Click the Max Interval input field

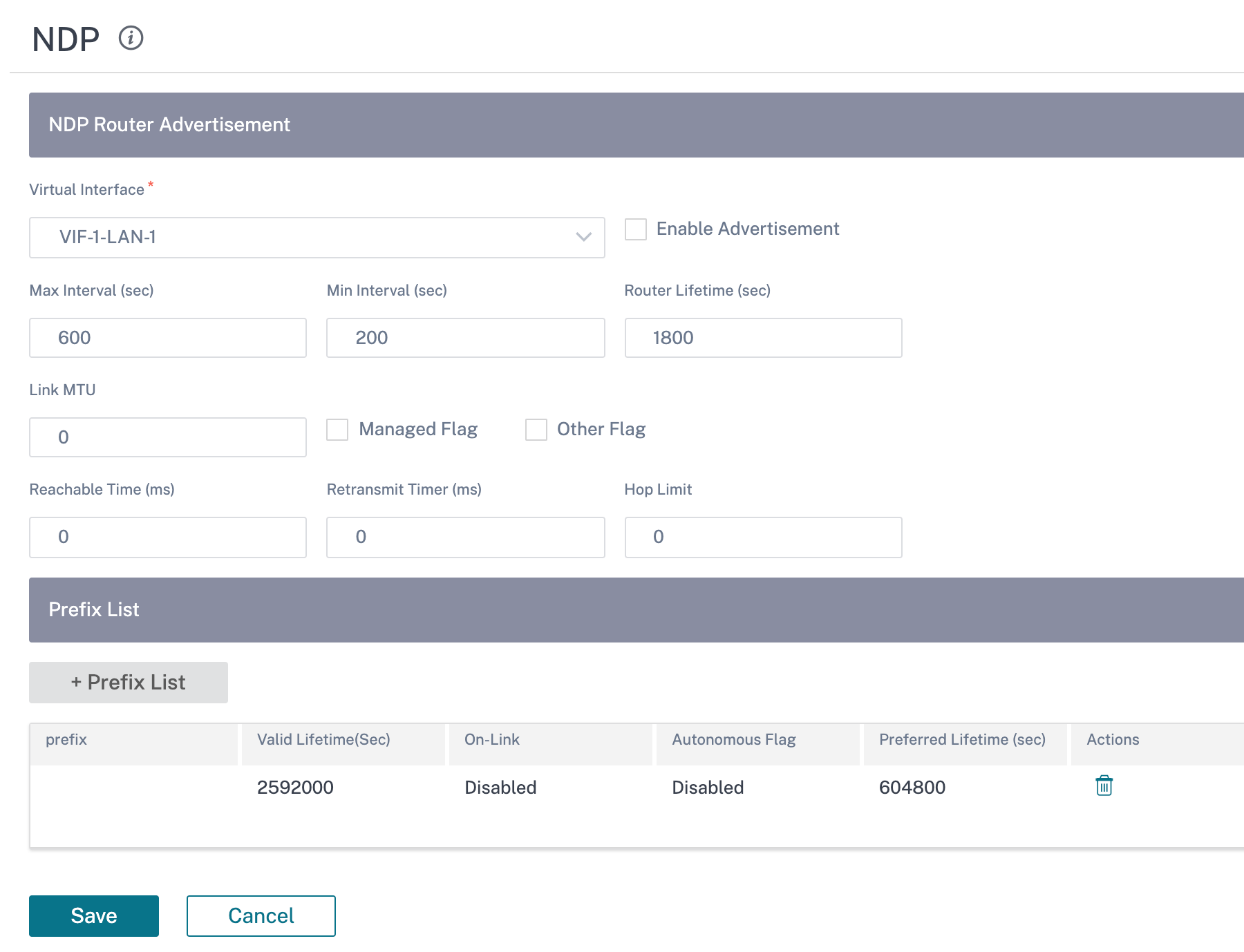point(168,338)
